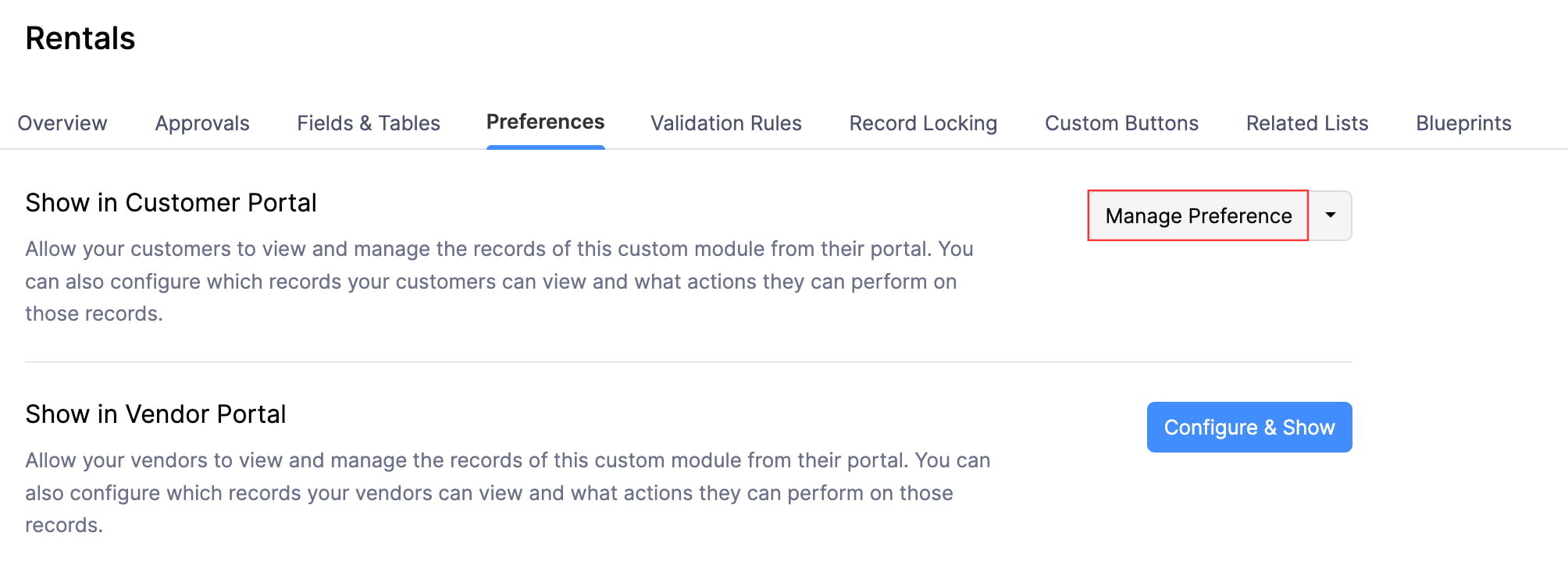
Task: Click Show in Customer Portal heading
Action: [170, 202]
